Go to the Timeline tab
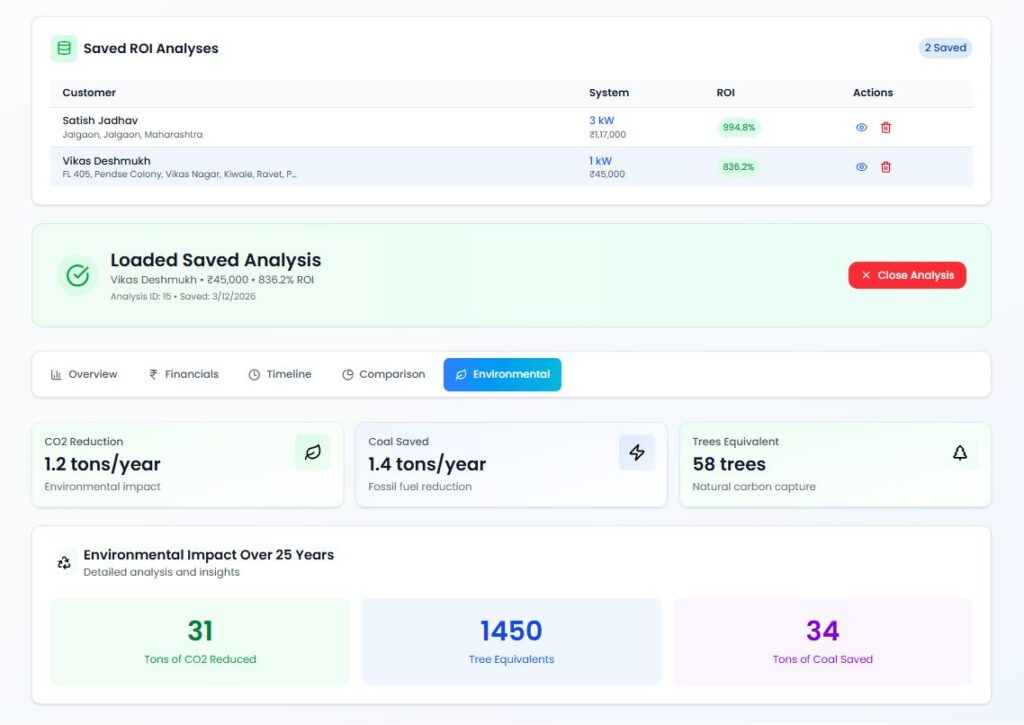This screenshot has width=1024, height=725. click(280, 374)
